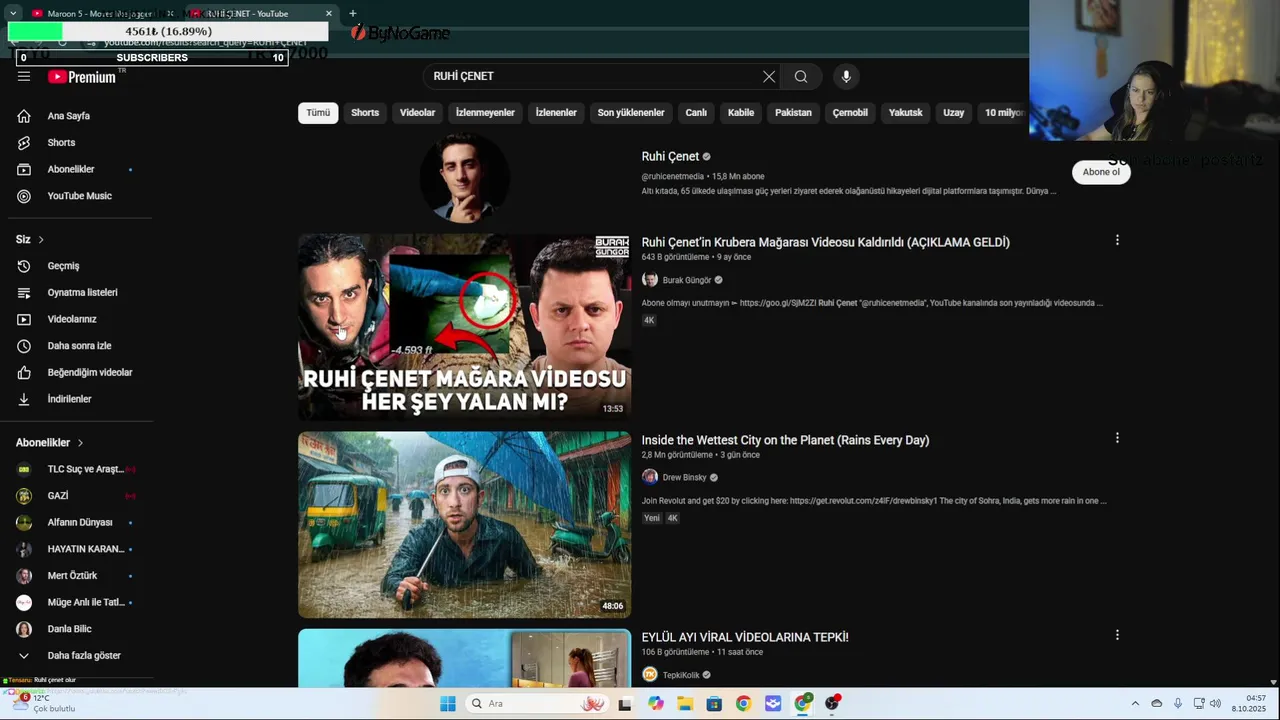Select the Kabile filter chip

pos(741,113)
